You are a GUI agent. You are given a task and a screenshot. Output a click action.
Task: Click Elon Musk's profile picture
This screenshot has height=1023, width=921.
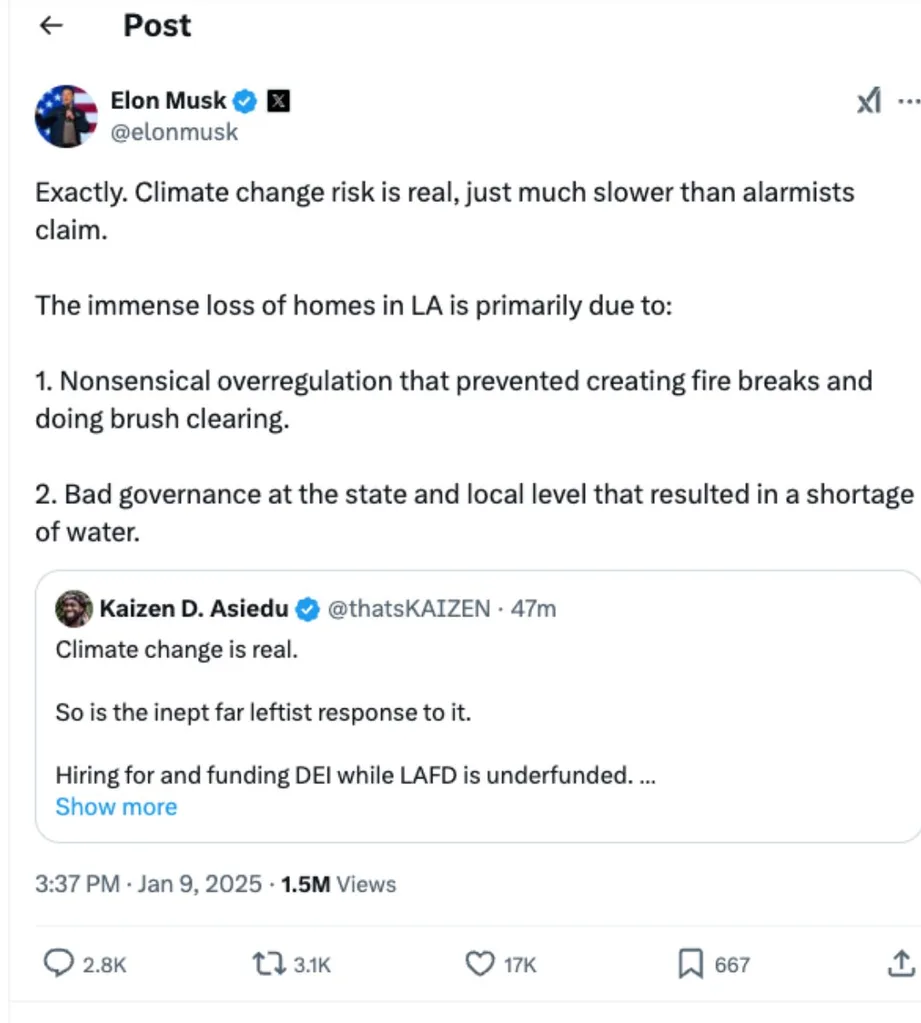(64, 115)
